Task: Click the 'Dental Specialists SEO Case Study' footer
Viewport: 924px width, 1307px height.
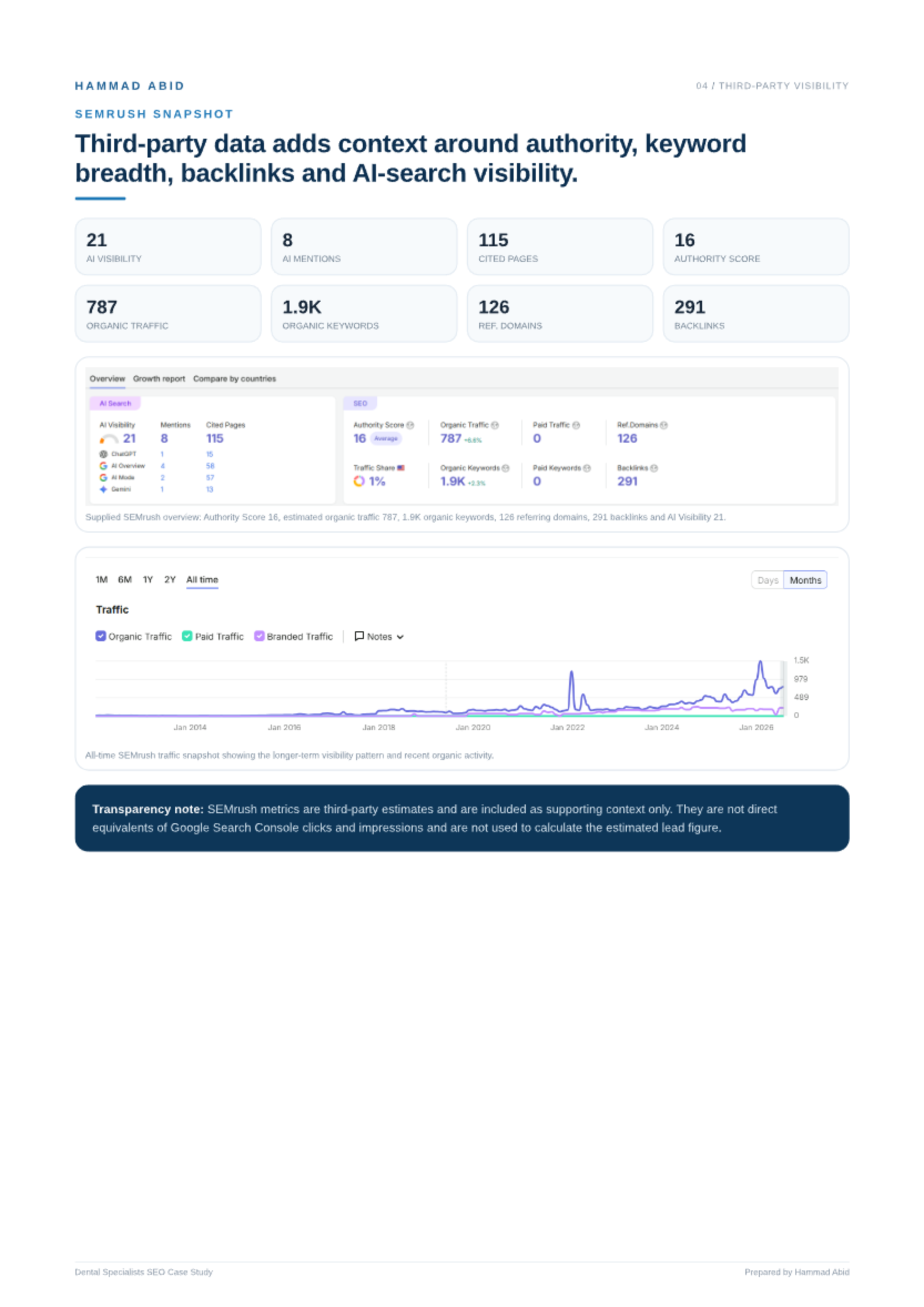Action: coord(144,1271)
